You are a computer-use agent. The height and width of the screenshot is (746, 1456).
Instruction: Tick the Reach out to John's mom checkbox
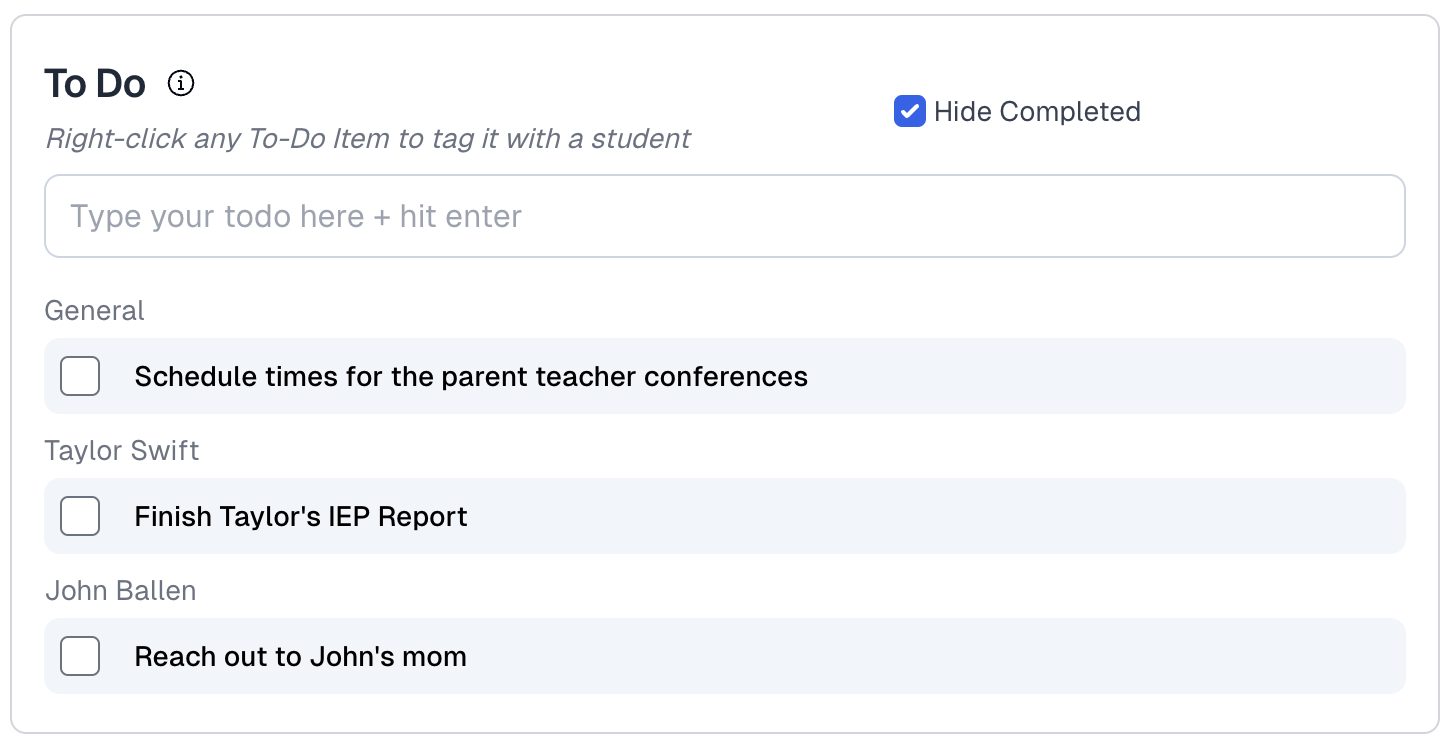click(x=80, y=657)
